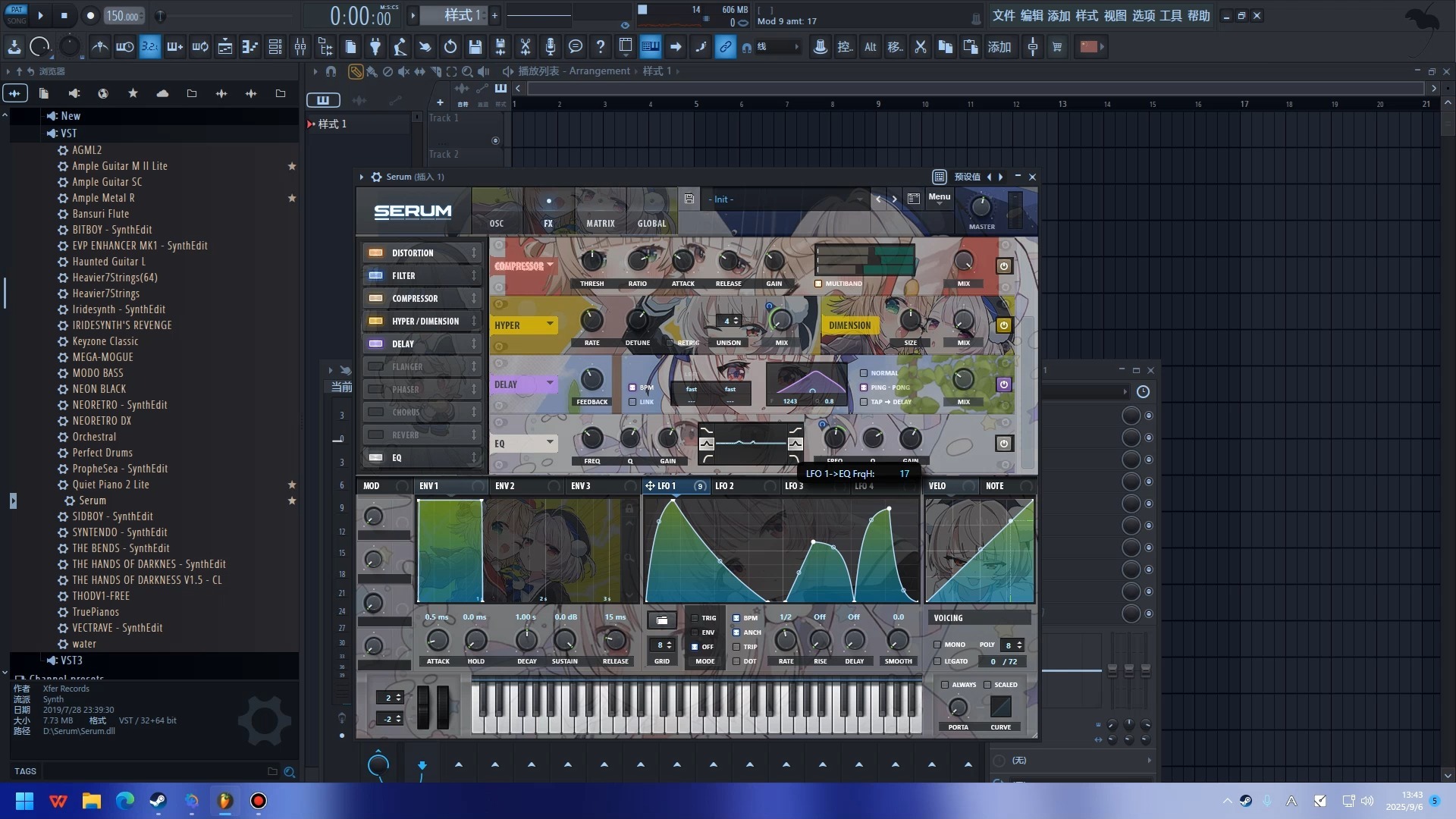Enable the LFO TRIG mode checkbox
1456x819 pixels.
pyautogui.click(x=695, y=618)
